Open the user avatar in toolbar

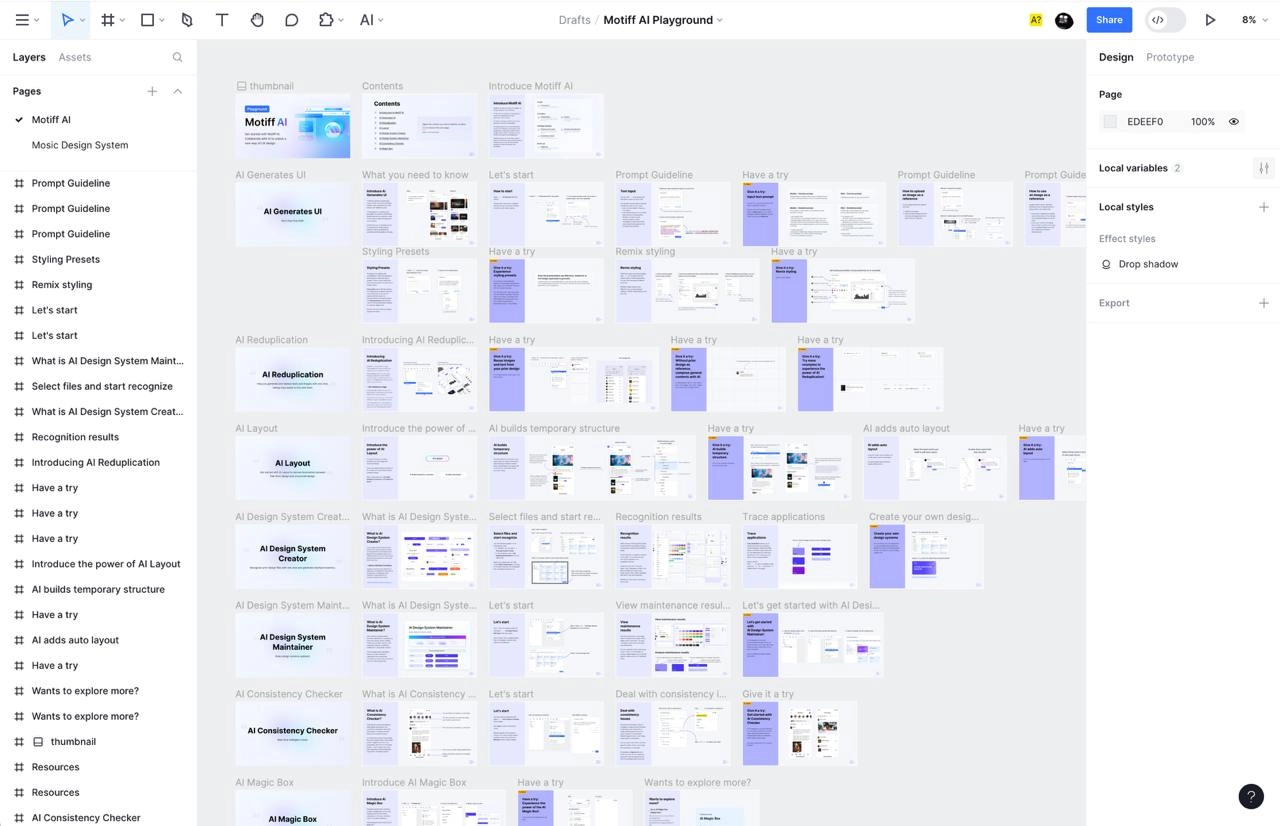[x=1064, y=20]
